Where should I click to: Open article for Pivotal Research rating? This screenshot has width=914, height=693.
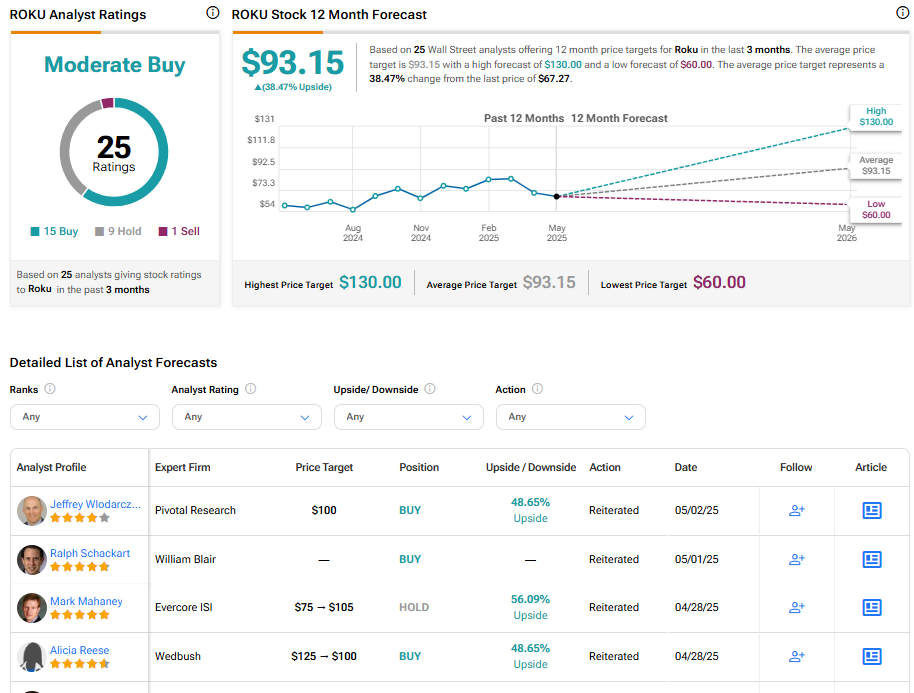(x=871, y=511)
